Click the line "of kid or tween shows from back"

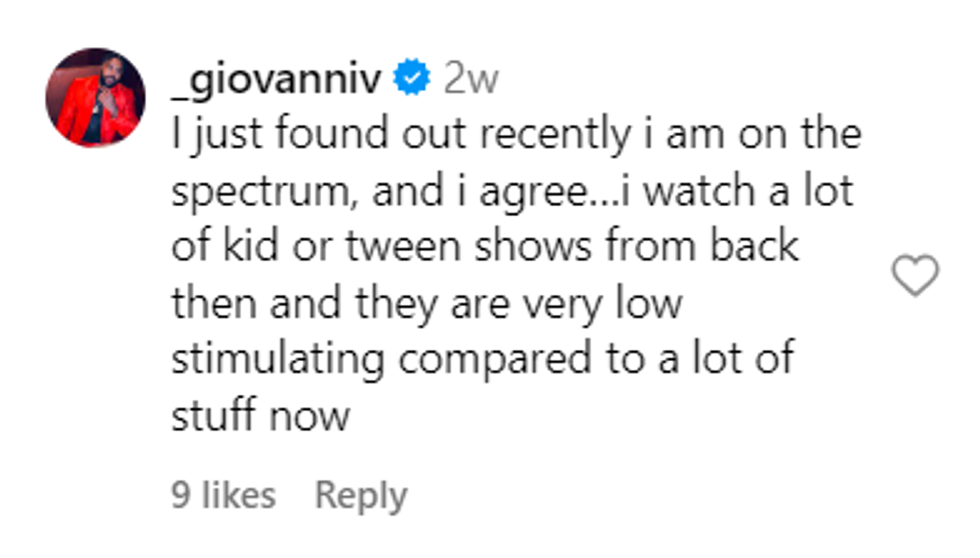485,247
